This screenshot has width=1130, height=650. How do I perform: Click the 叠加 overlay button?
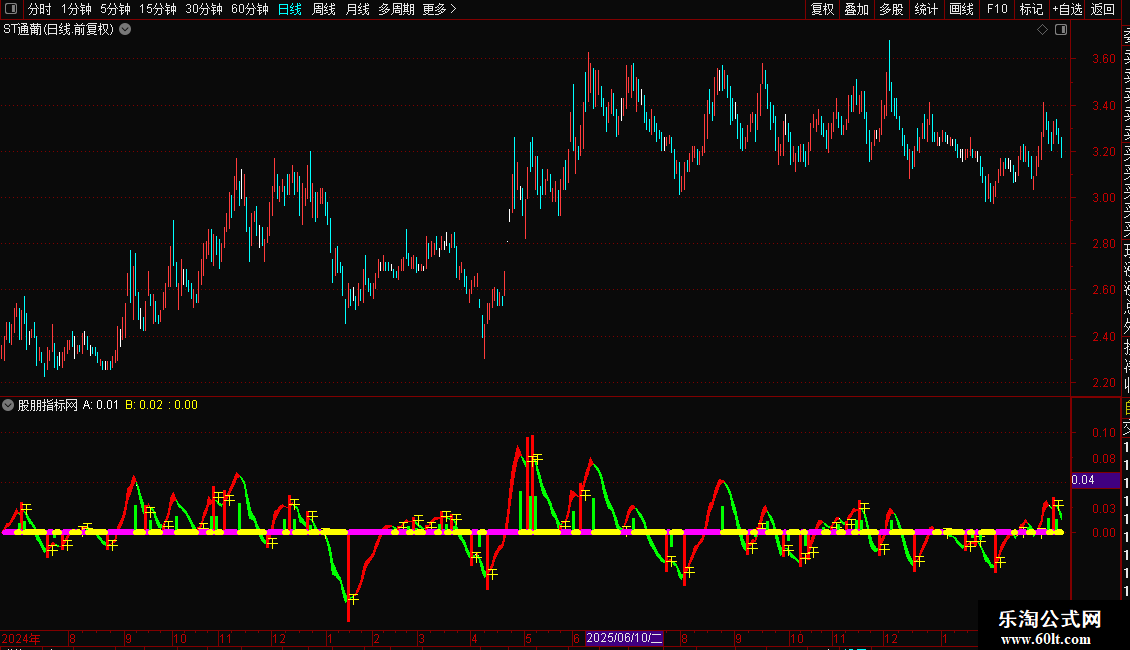click(x=857, y=9)
